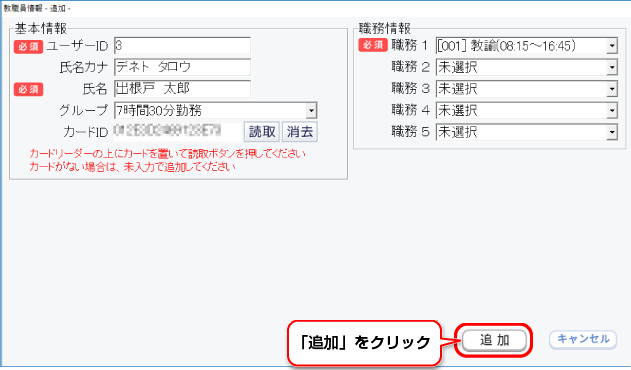
Task: Click the ユーザーID input field
Action: pyautogui.click(x=182, y=45)
